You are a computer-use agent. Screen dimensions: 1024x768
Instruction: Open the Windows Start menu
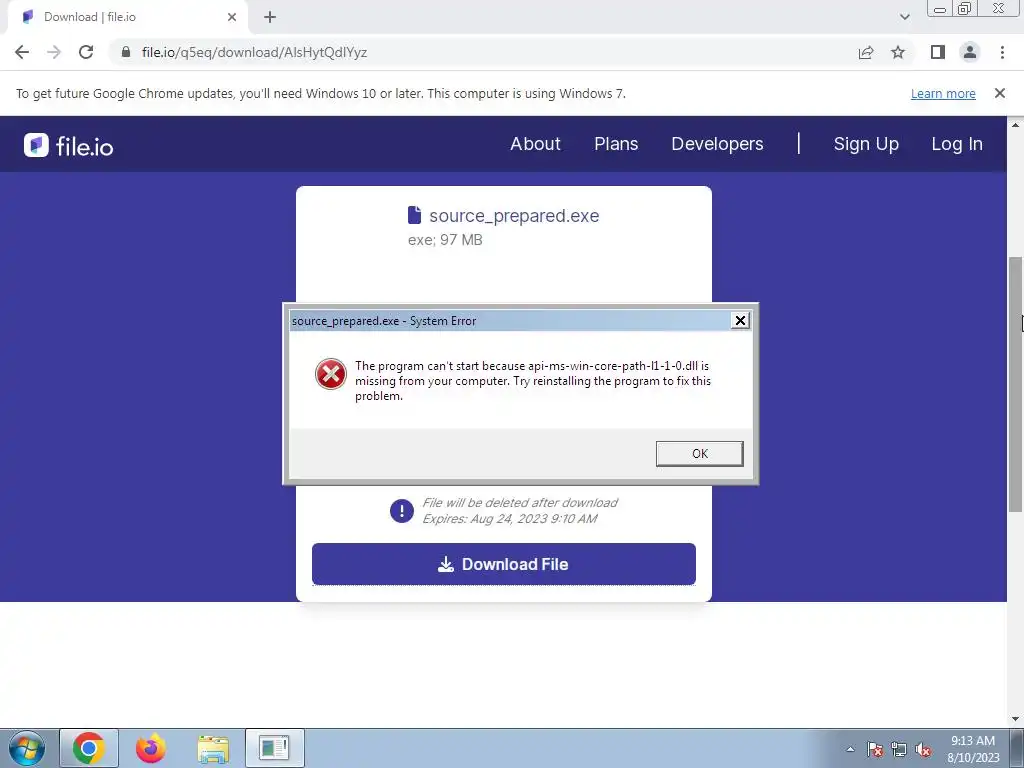[x=27, y=748]
